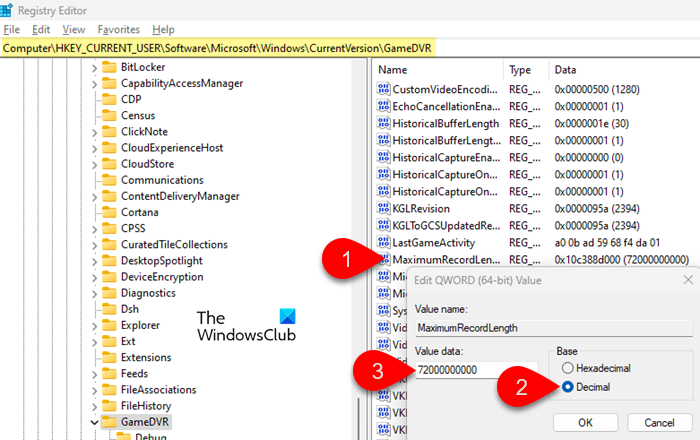Select the Extensions key in tree
The width and height of the screenshot is (700, 440).
pyautogui.click(x=146, y=357)
